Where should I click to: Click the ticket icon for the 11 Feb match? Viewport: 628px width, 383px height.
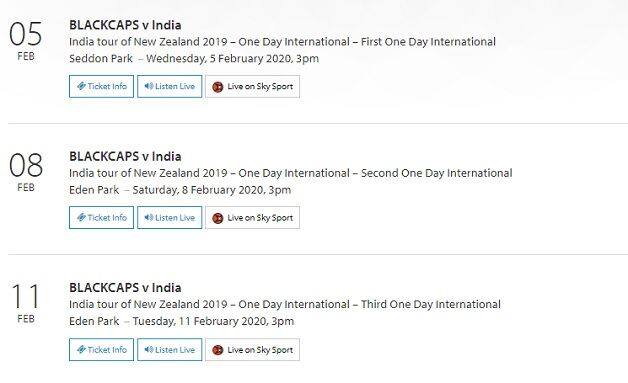[x=81, y=349]
